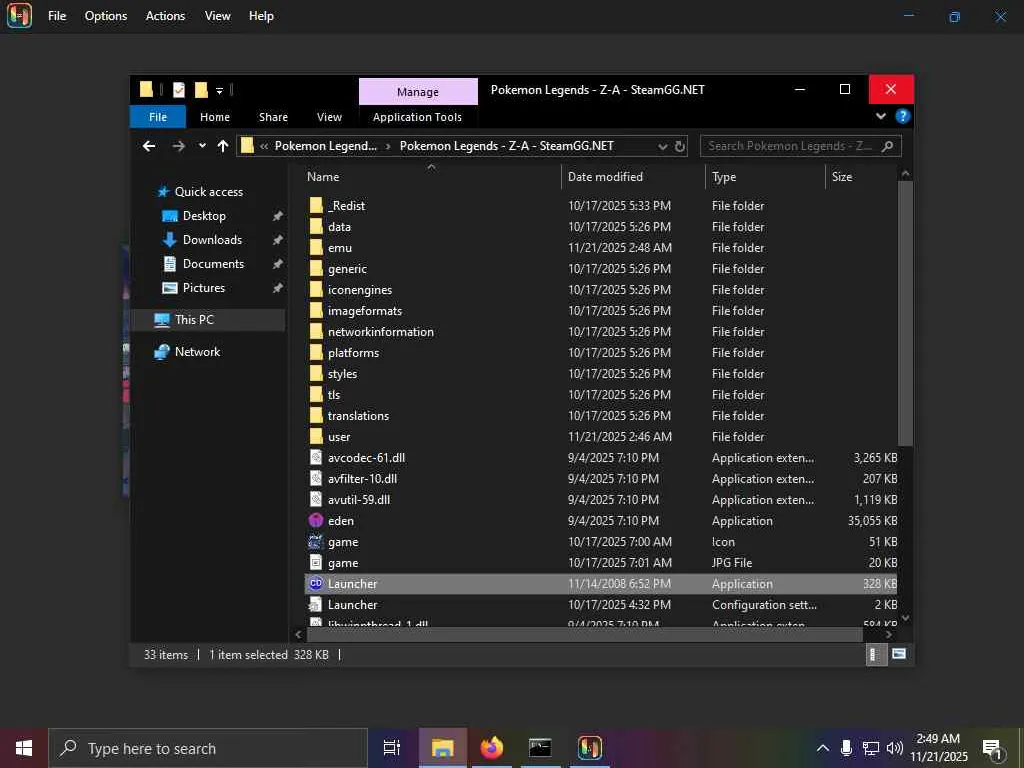Open the Application Tools tab
Image resolution: width=1024 pixels, height=768 pixels.
tap(417, 117)
